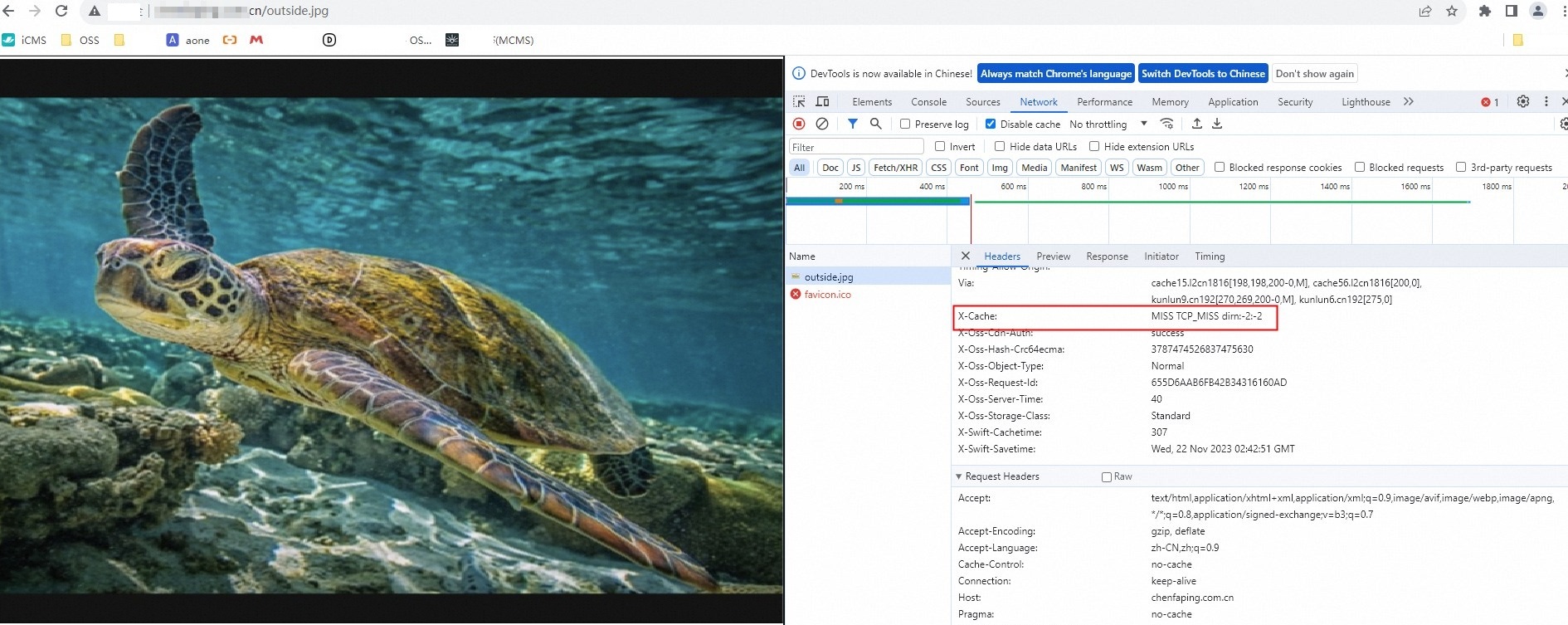This screenshot has width=1568, height=625.
Task: Expand more DevTools tabs chevron
Action: click(1409, 101)
